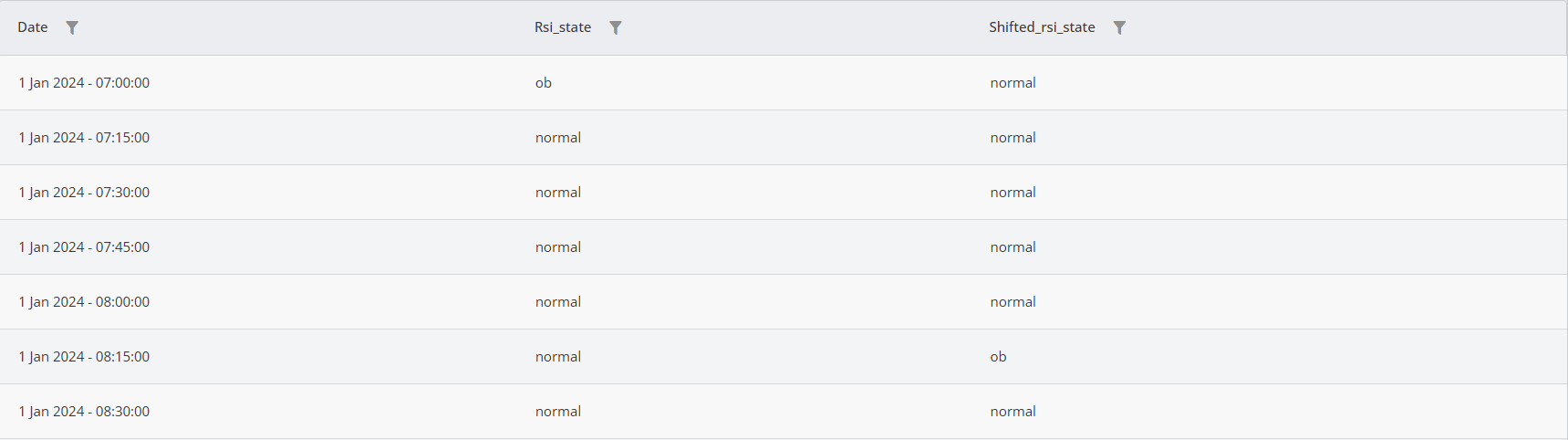Sort by the Shifted_rsi_state column header

(1042, 27)
